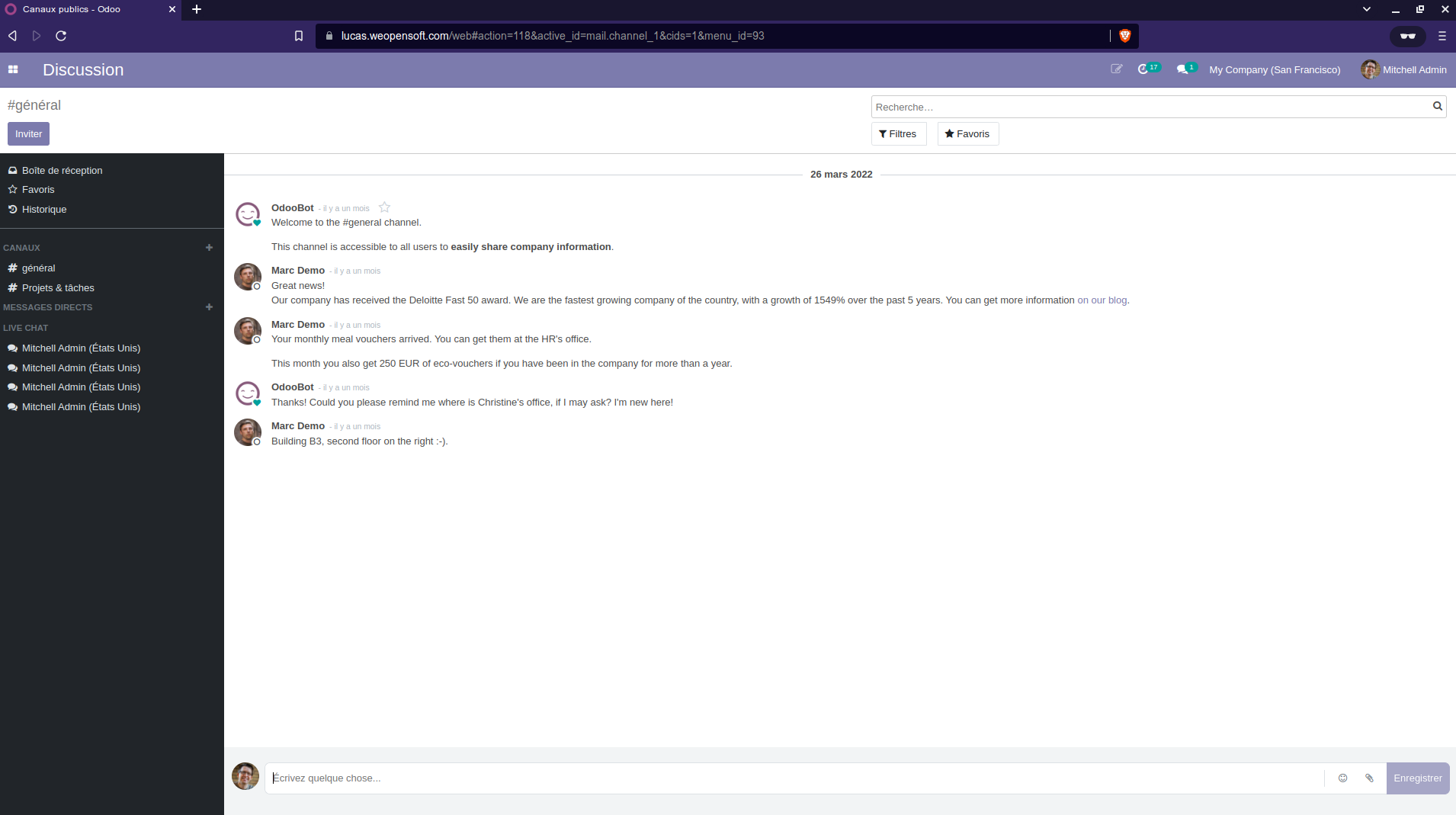Open activities clock icon with 17 badge
Viewport: 1456px width, 815px height.
click(1148, 69)
